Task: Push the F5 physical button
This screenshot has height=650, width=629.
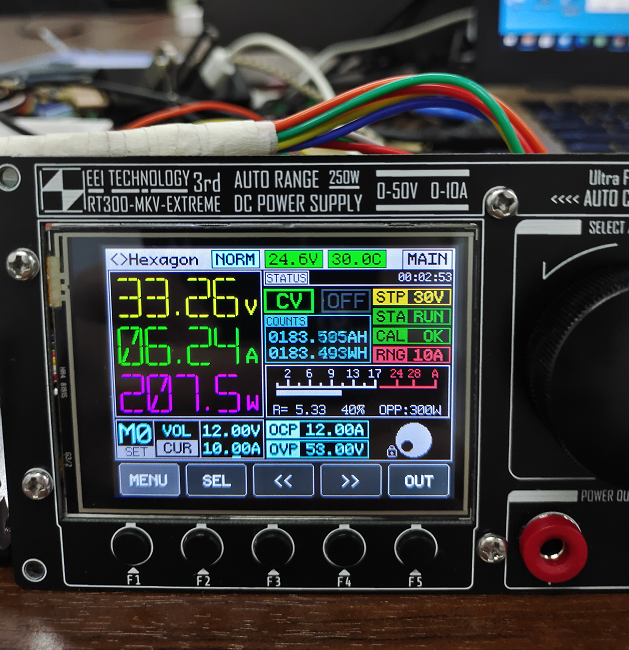Action: (x=415, y=546)
